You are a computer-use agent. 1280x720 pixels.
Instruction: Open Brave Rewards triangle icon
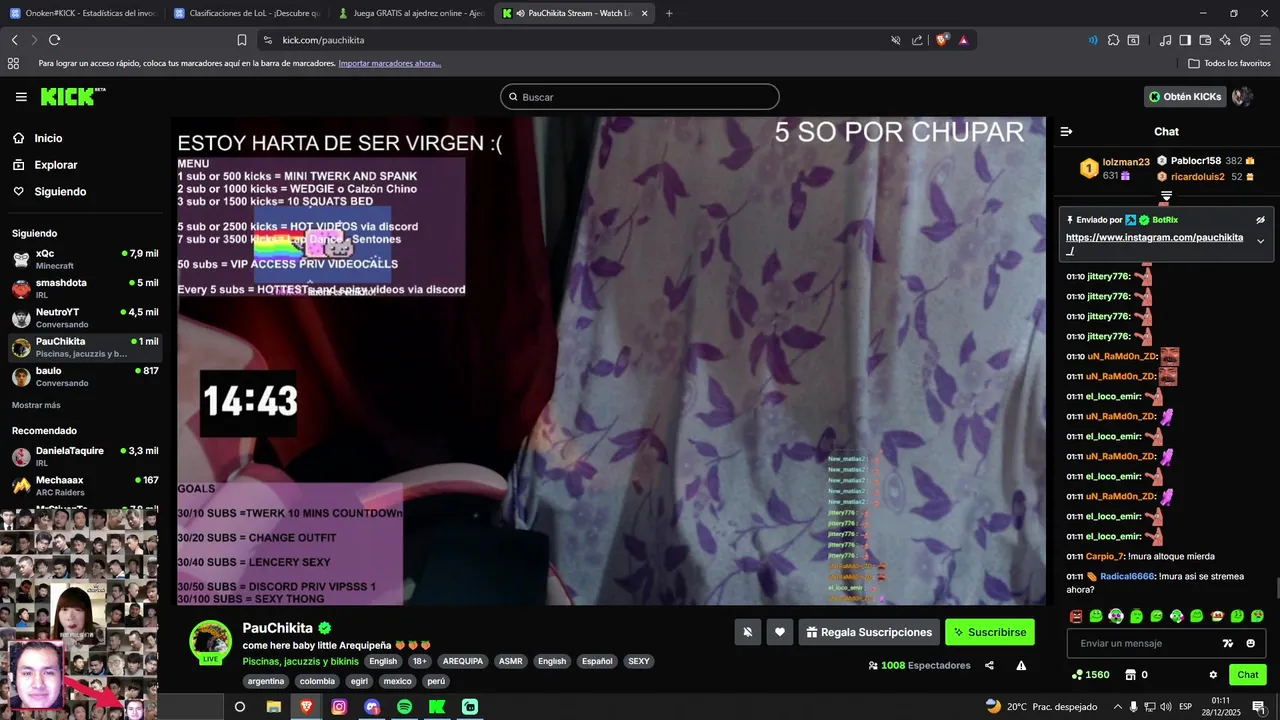963,40
